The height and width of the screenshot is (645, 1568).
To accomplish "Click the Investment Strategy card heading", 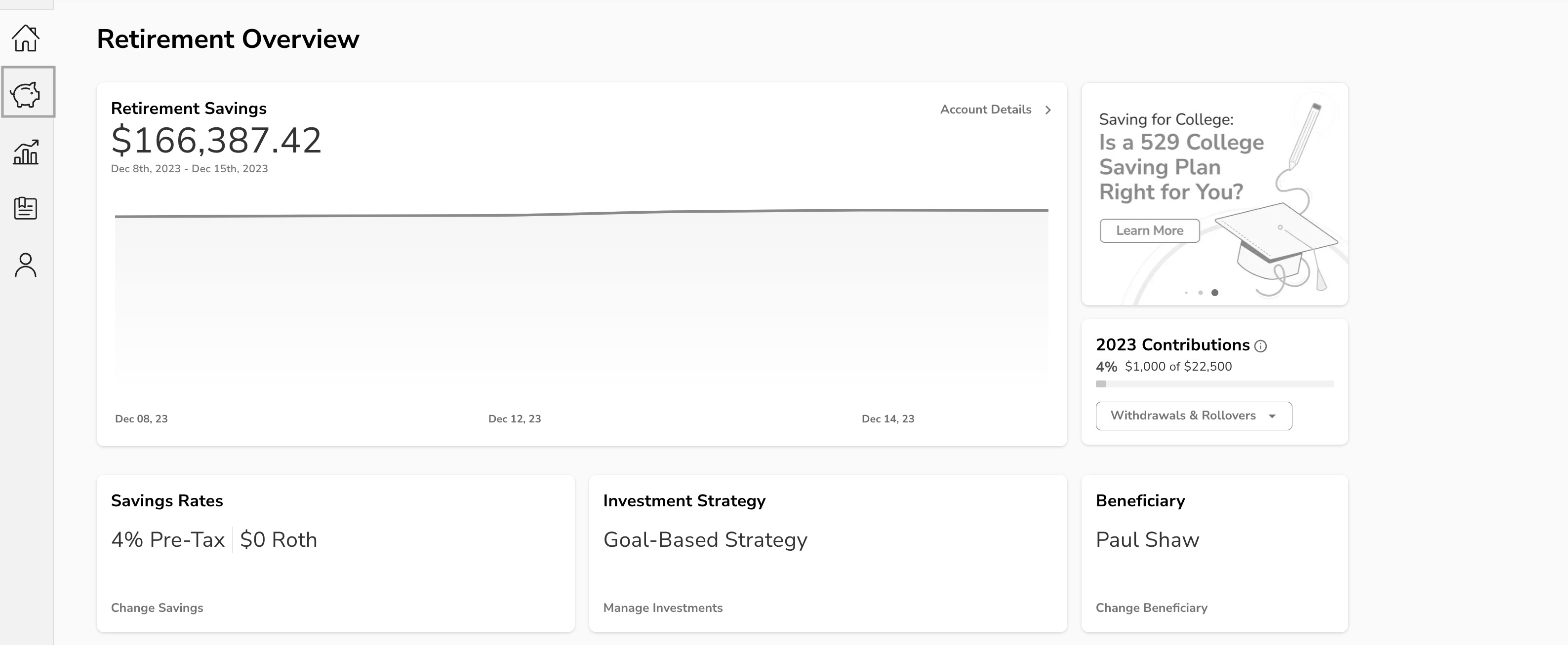I will 684,501.
